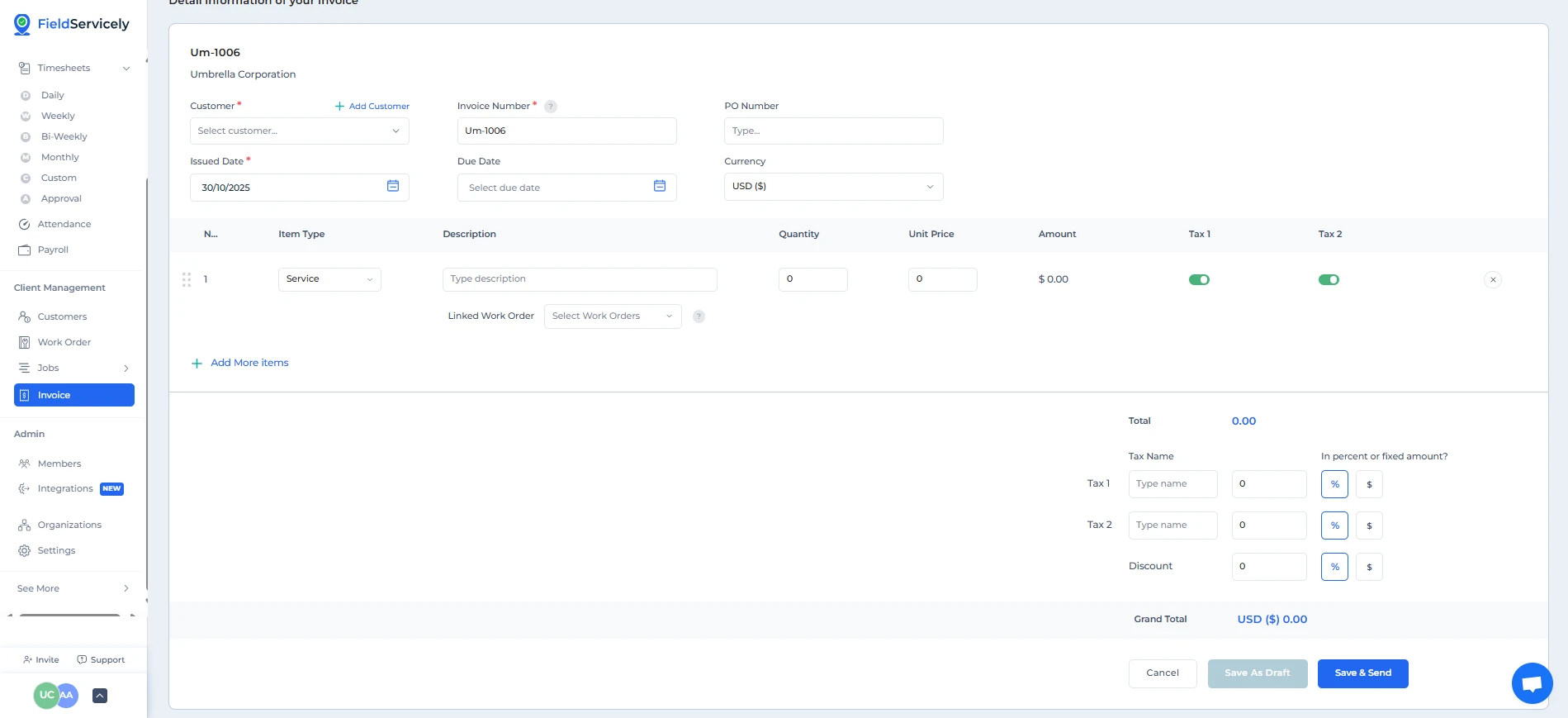This screenshot has width=1568, height=718.
Task: Collapse the Timesheets section chevron
Action: tap(126, 69)
